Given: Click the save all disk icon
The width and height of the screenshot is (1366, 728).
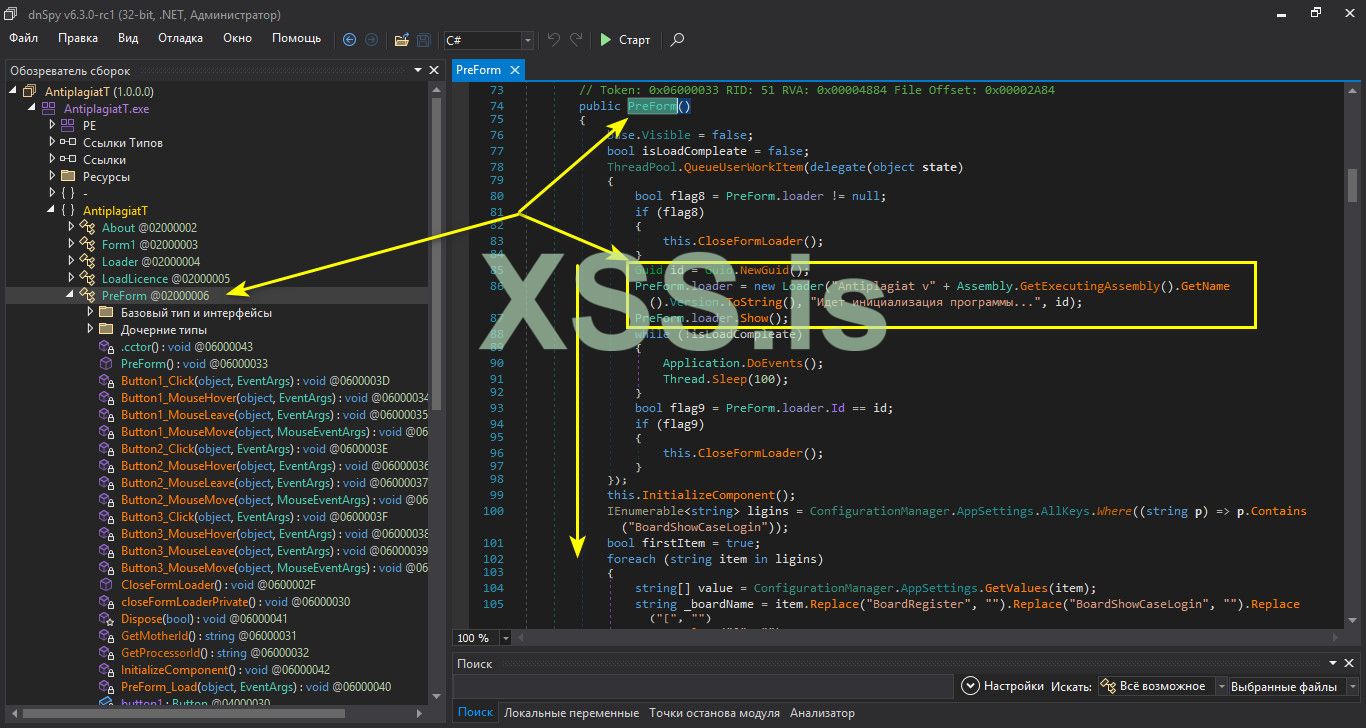Looking at the screenshot, I should tap(423, 40).
